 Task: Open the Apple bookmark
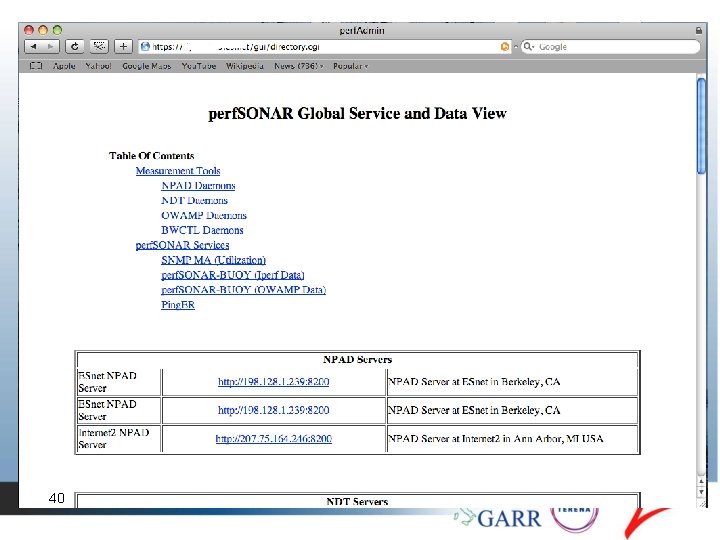pos(64,66)
